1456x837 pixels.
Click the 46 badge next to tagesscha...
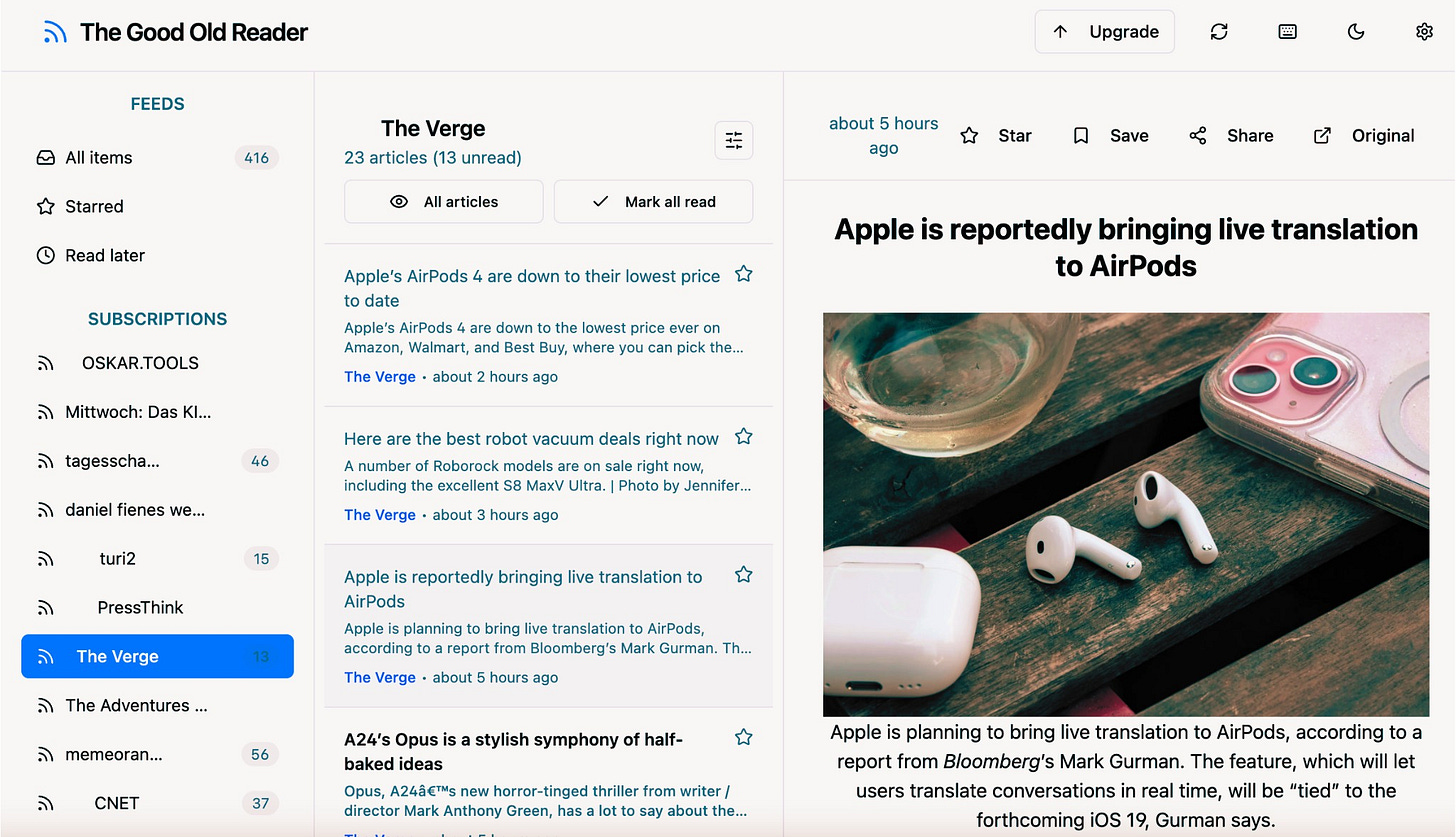(x=260, y=461)
